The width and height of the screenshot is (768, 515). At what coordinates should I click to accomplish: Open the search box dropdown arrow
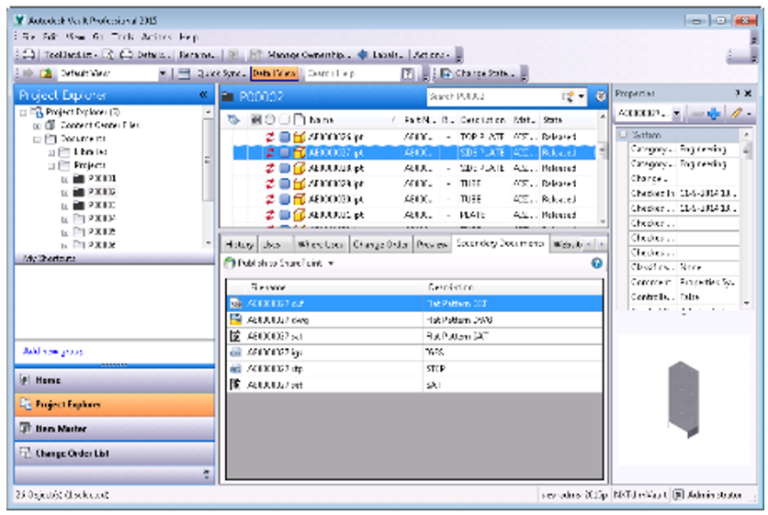[581, 97]
